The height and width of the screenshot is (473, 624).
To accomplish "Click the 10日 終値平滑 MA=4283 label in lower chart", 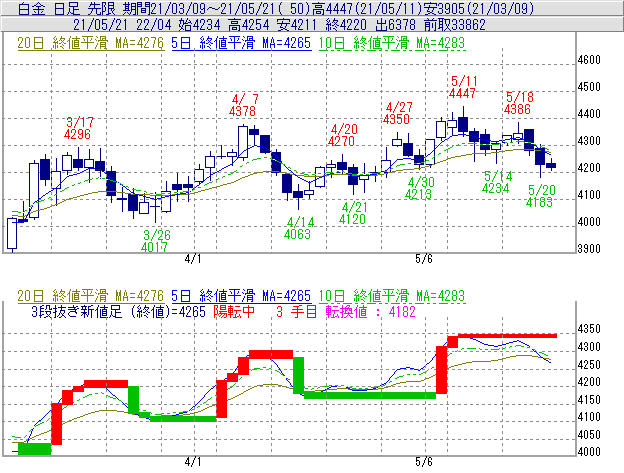I will tap(392, 296).
